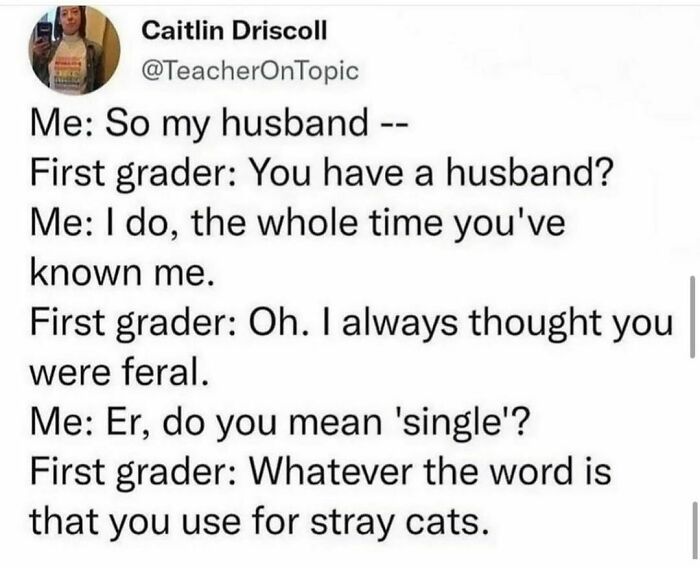Click the line 'Me: I do, the whole time you've'

(298, 223)
